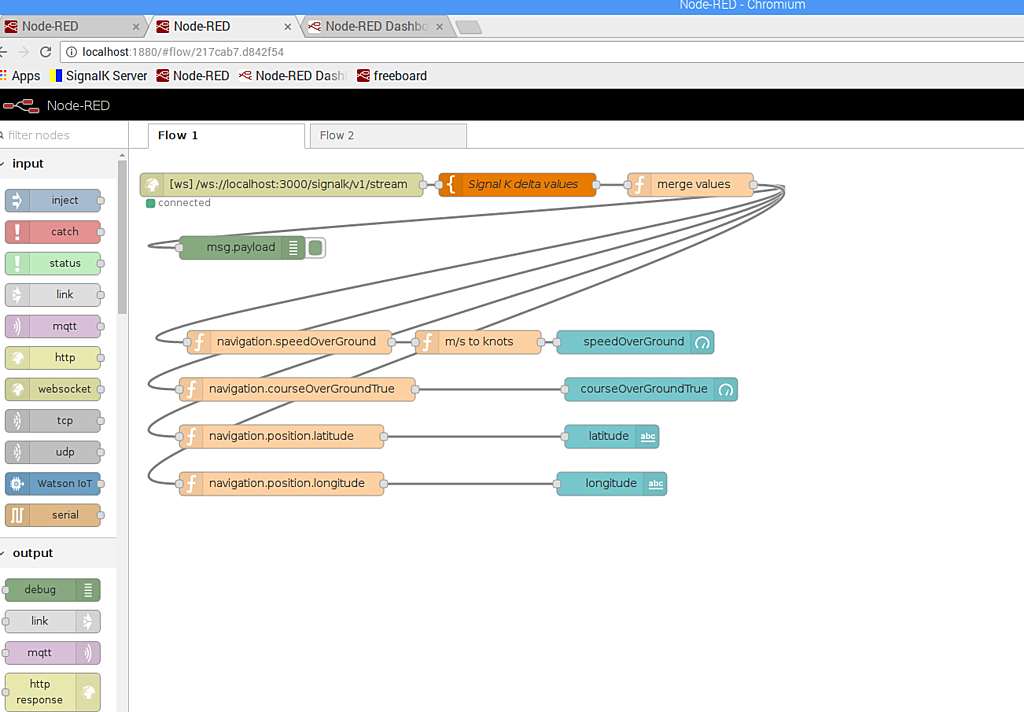1024x712 pixels.
Task: Select the websocket input node in palette
Action: 53,389
